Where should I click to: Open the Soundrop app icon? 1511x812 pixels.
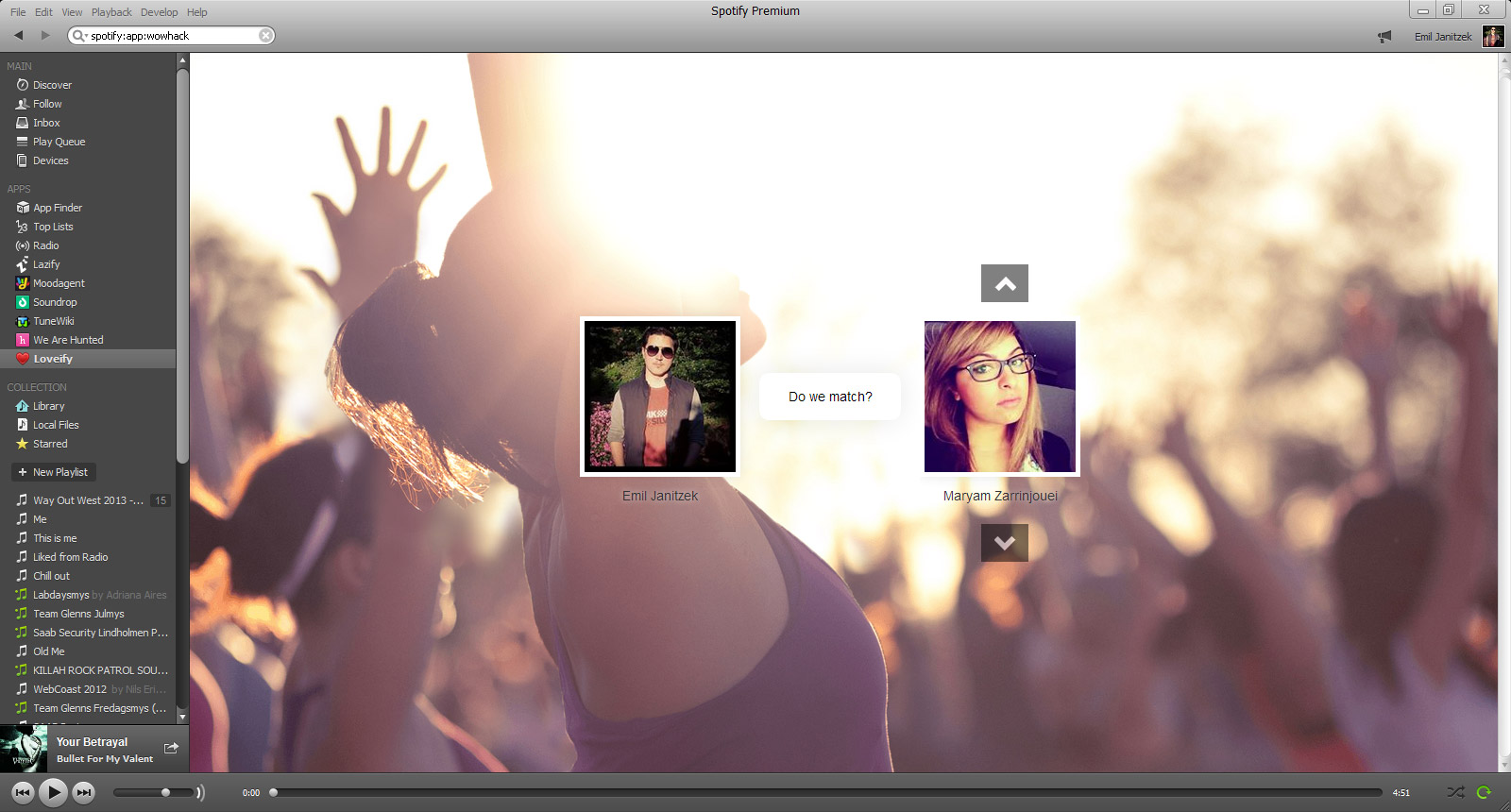pos(23,302)
